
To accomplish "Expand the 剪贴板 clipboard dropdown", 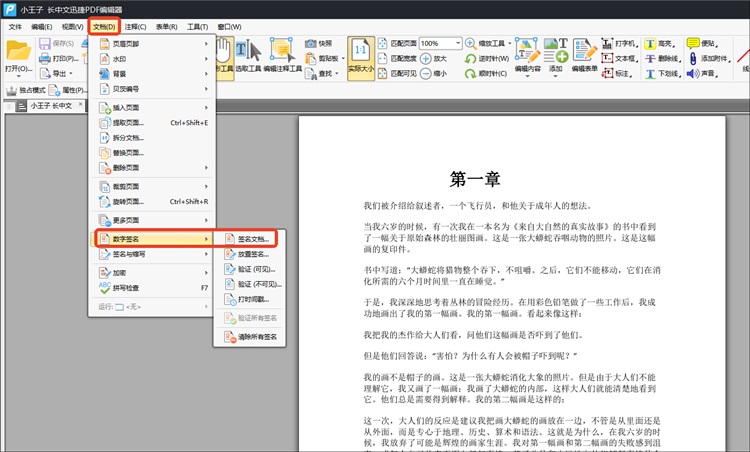I will [x=342, y=58].
